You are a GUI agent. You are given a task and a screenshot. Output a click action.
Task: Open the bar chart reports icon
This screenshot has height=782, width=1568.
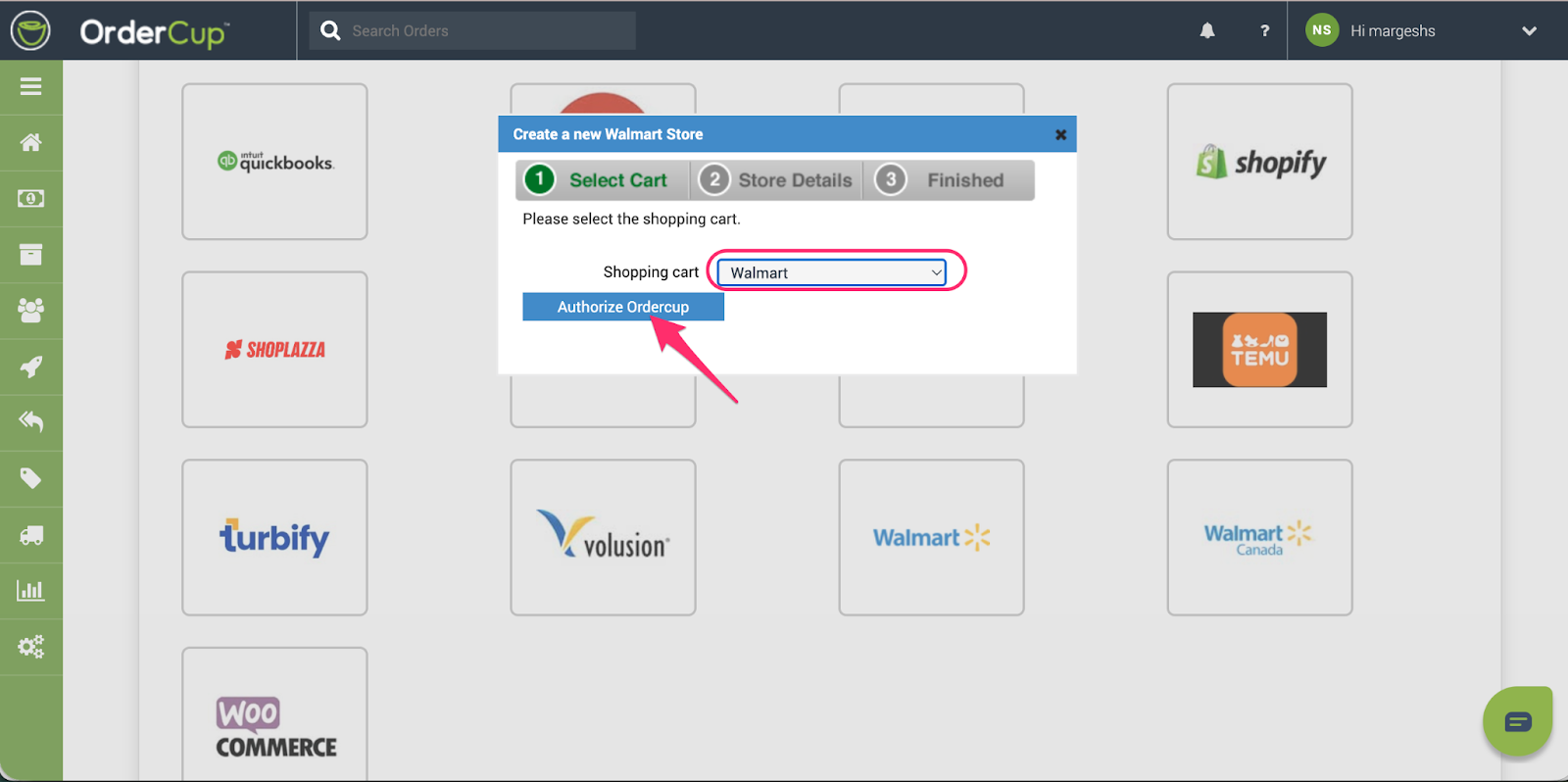coord(31,590)
